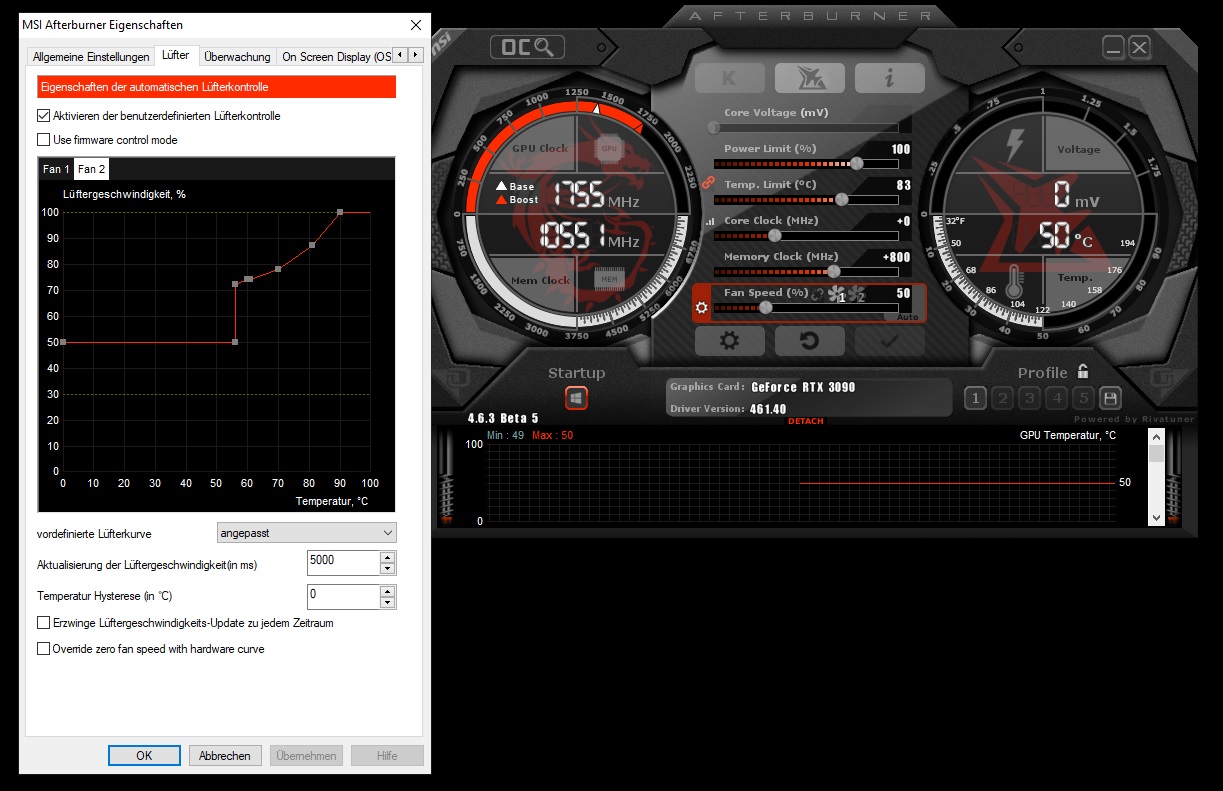The height and width of the screenshot is (791, 1223).
Task: Toggle Aktivieren der benutzerdefinierten Lüfterkontrolle checkbox
Action: (x=43, y=116)
